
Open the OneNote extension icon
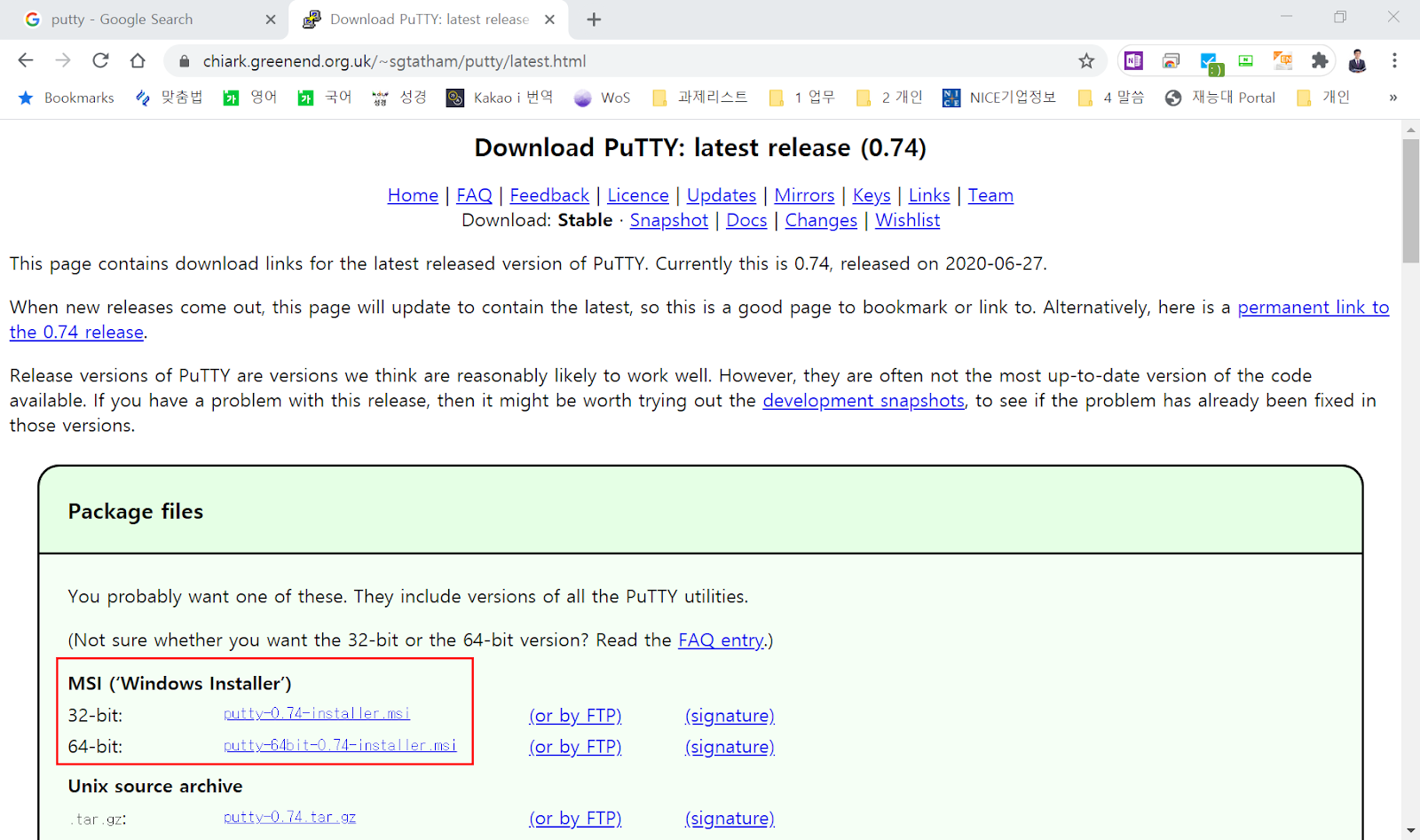pos(1133,60)
